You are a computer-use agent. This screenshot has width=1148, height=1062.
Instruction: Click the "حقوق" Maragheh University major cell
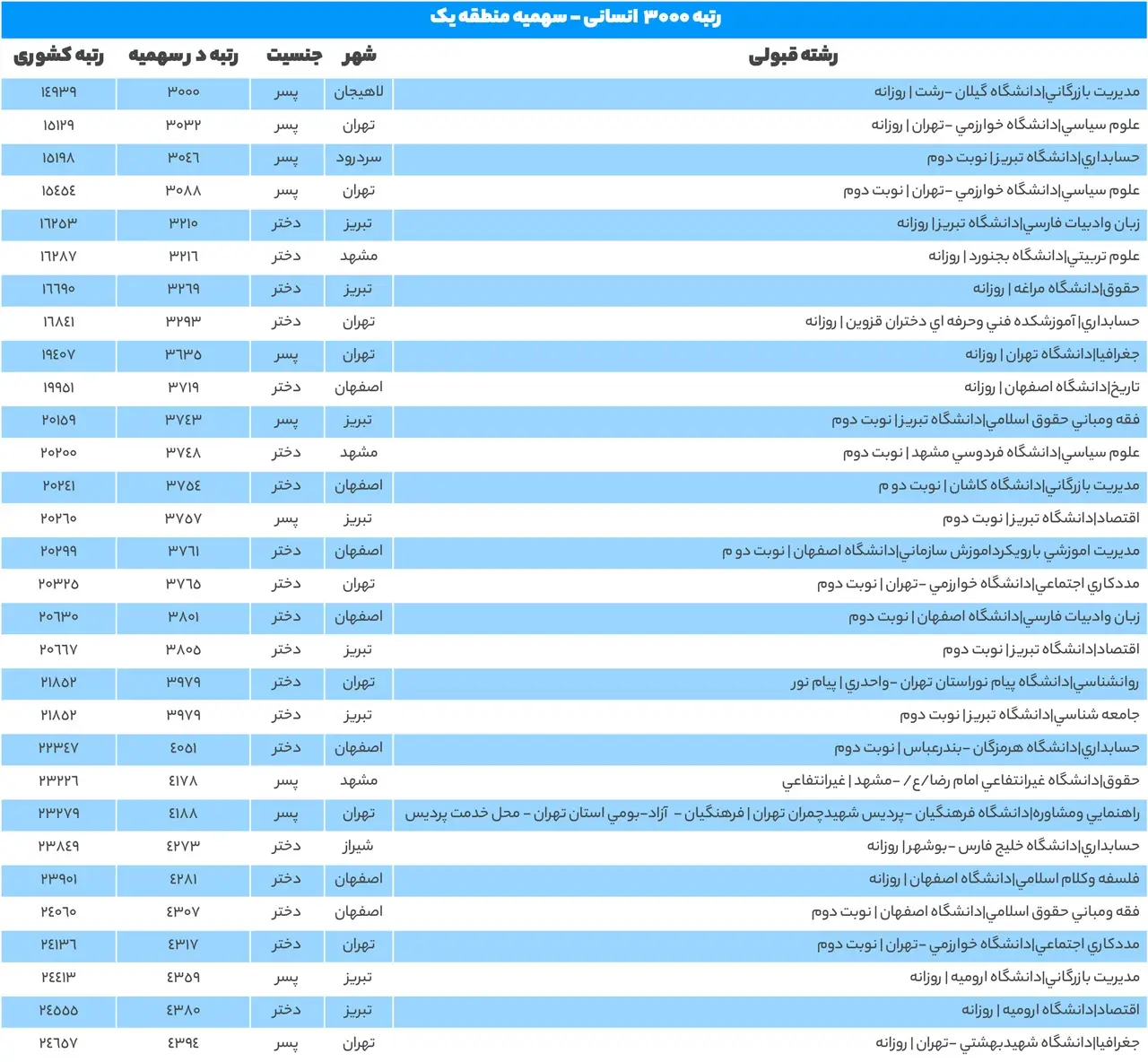[x=1056, y=289]
